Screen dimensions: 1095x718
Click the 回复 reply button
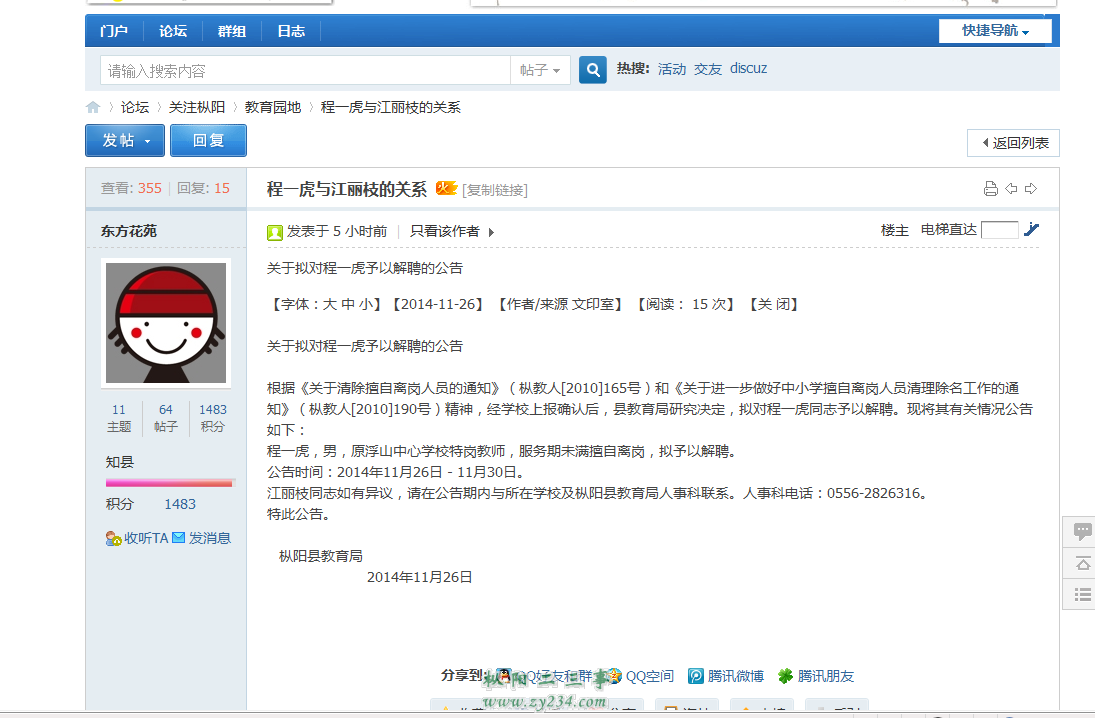[x=208, y=140]
